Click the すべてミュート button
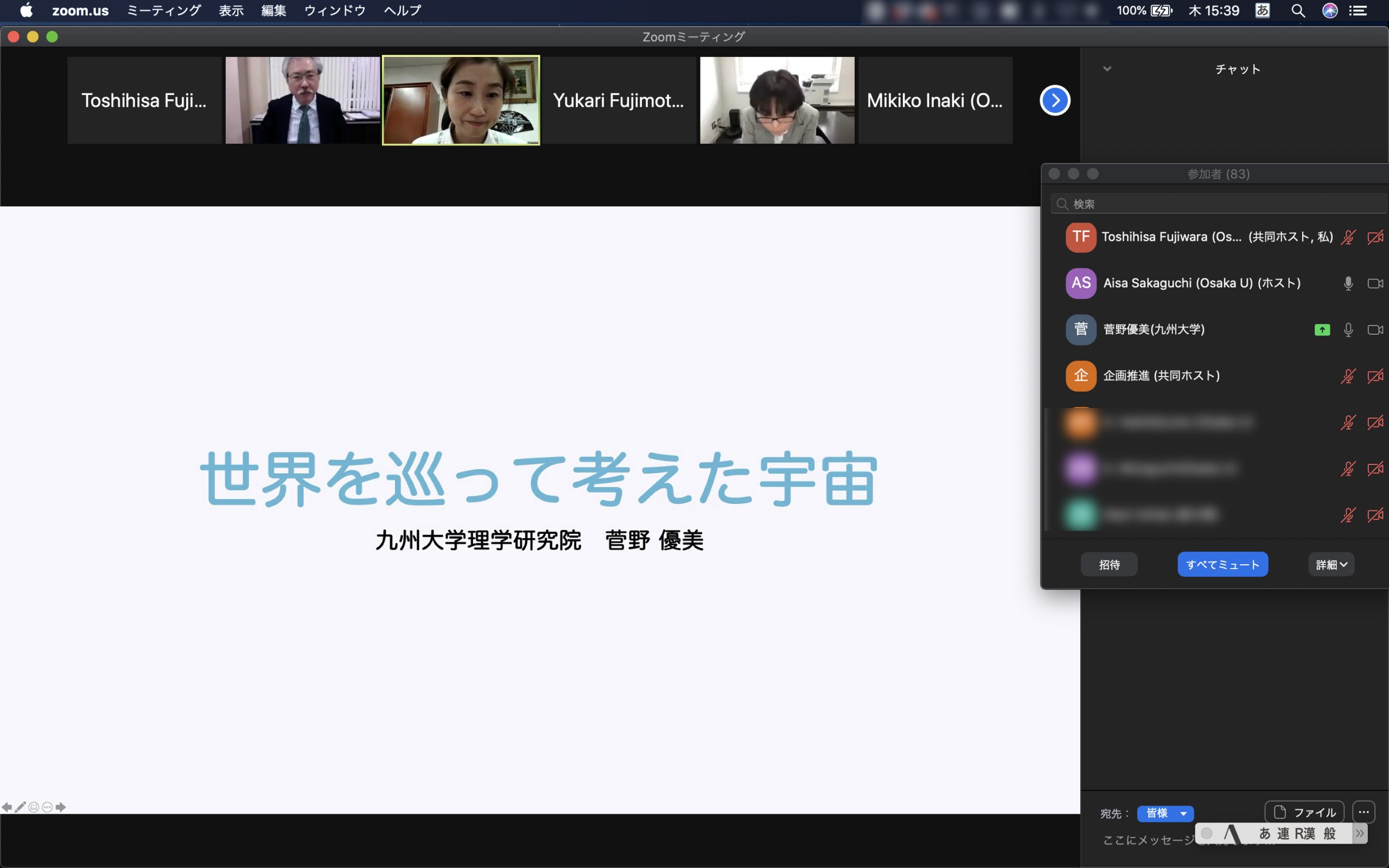This screenshot has height=868, width=1389. 1222,564
